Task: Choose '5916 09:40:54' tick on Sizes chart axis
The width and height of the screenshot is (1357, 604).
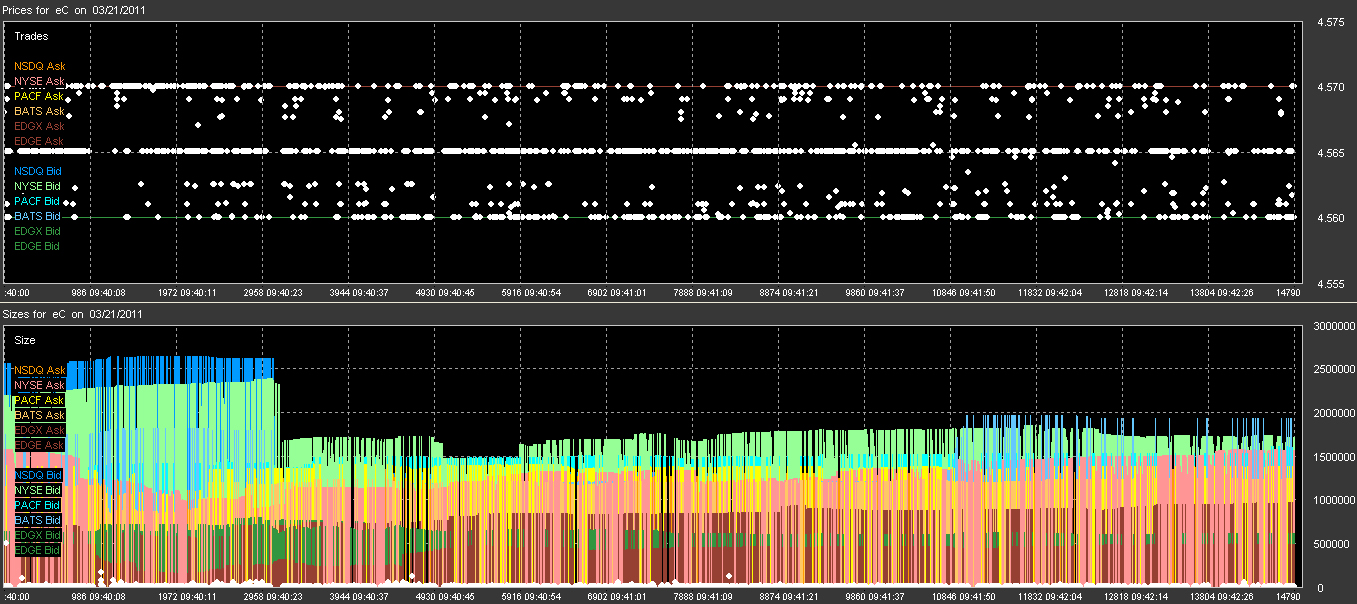Action: pyautogui.click(x=529, y=597)
